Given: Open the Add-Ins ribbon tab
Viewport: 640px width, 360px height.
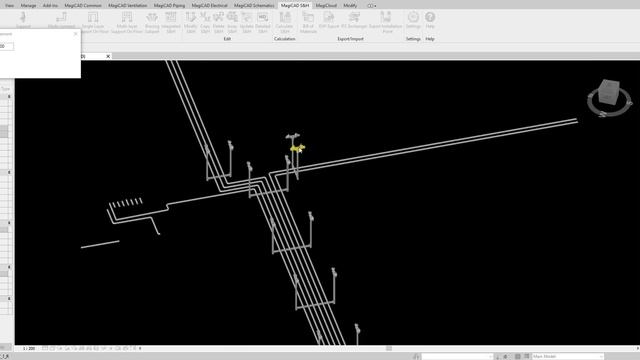Looking at the screenshot, I should point(50,5).
